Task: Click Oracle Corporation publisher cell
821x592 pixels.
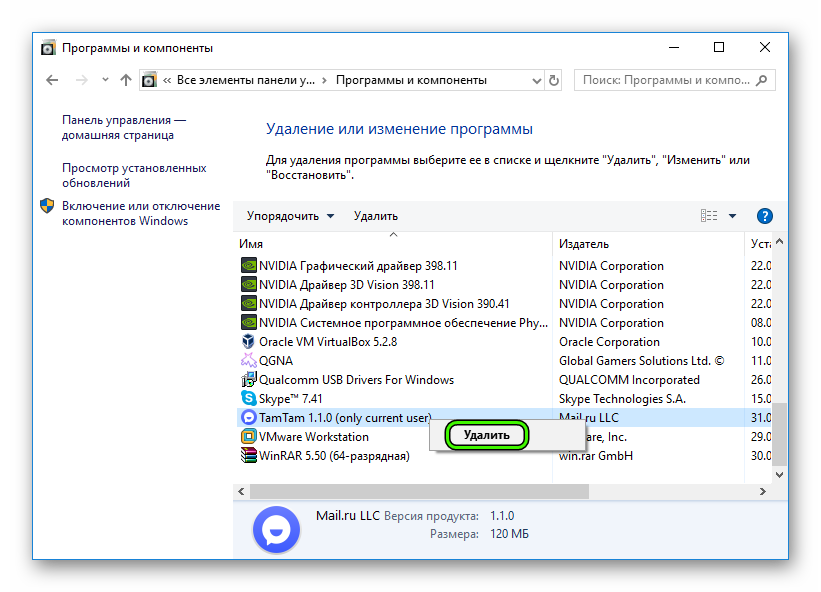Action: (609, 342)
